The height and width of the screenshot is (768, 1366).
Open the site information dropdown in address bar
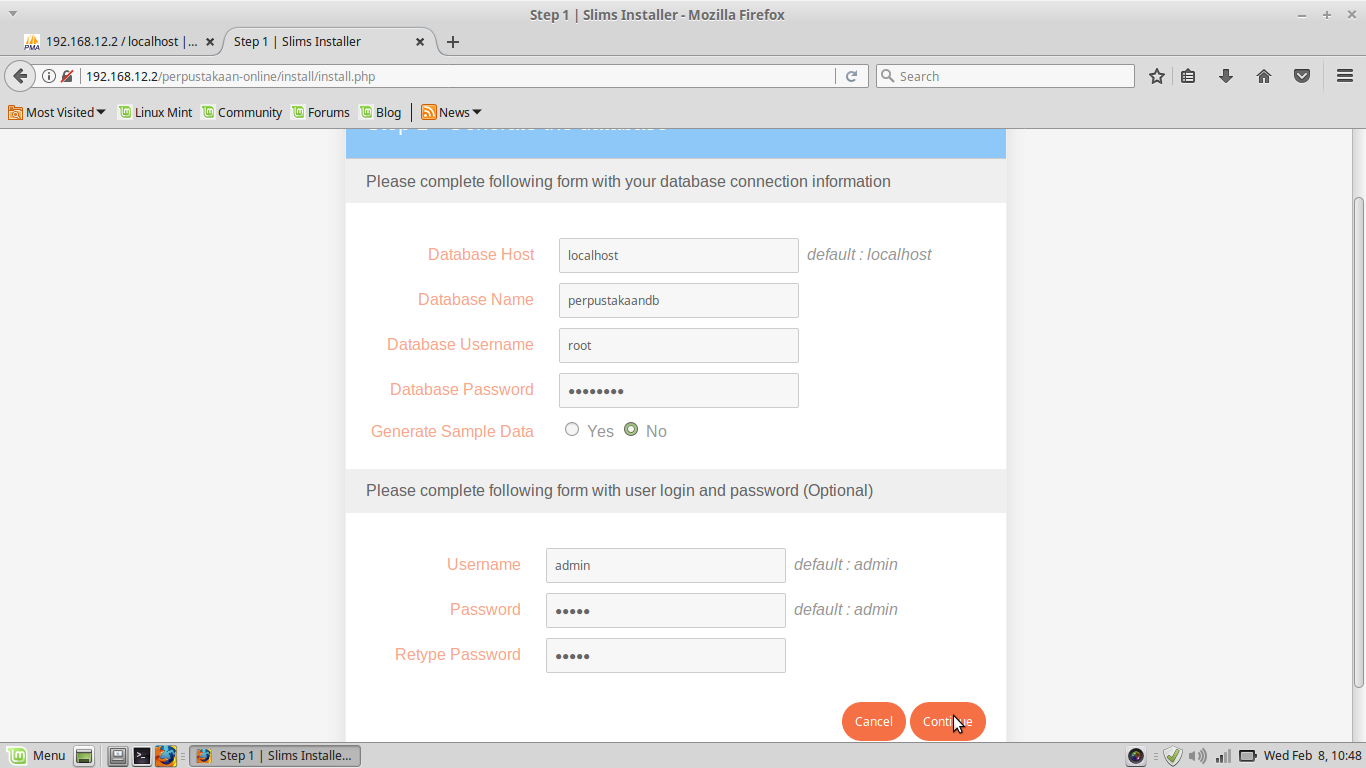(x=49, y=76)
